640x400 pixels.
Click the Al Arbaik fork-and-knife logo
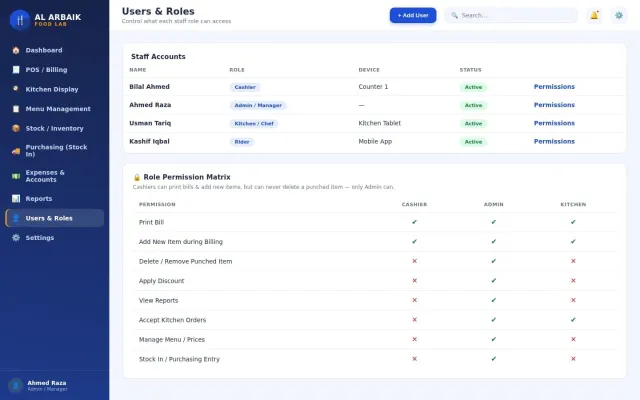(x=20, y=20)
